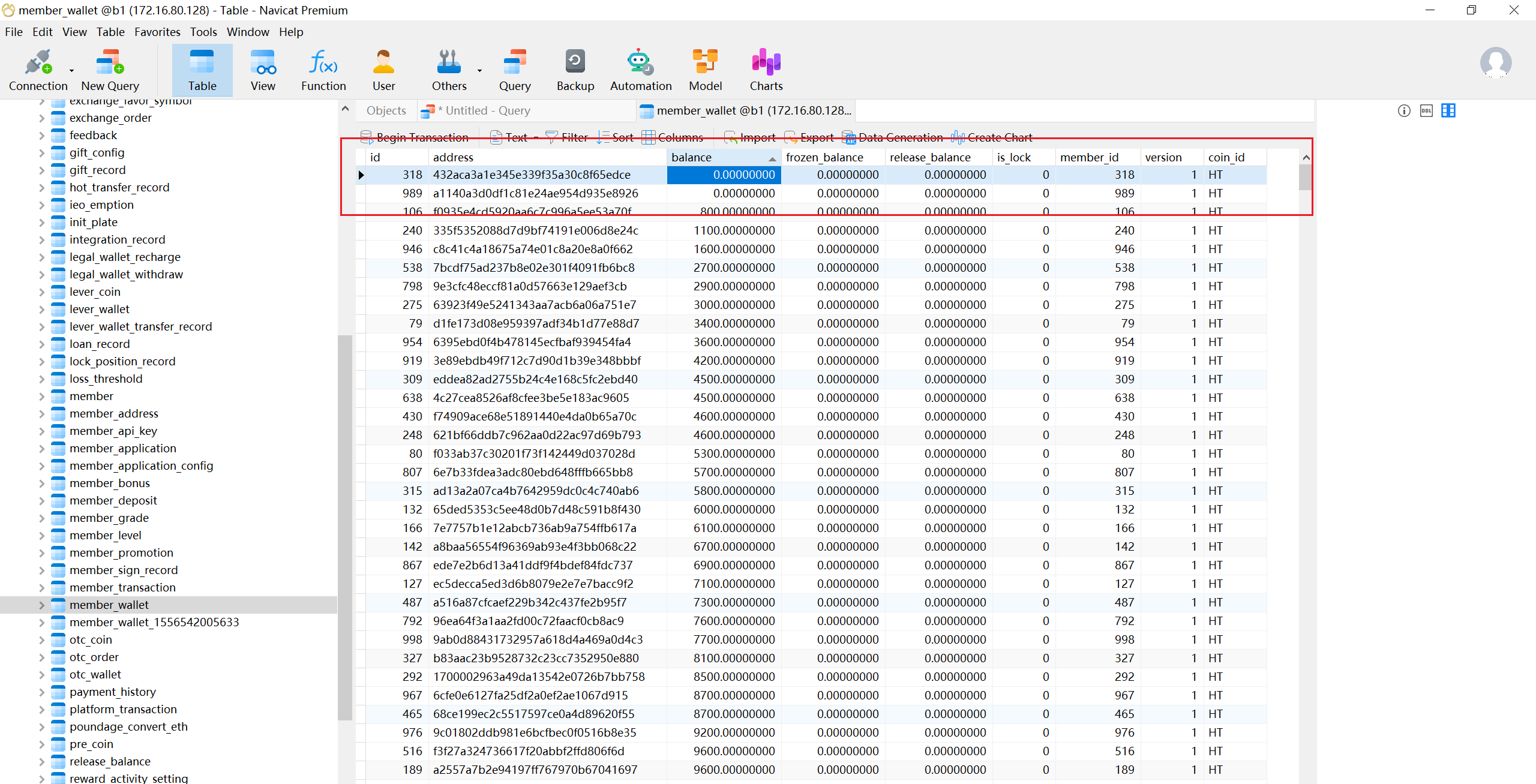Open the Help menu
The image size is (1536, 784).
pos(291,32)
